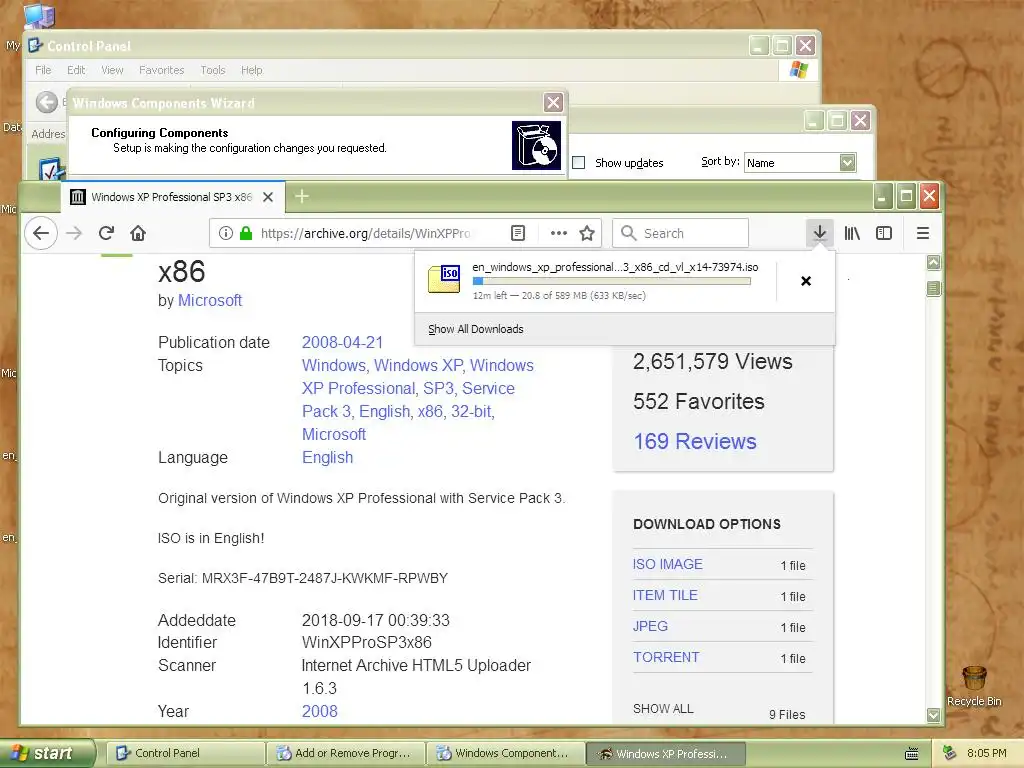This screenshot has height=768, width=1024.
Task: Select ITEM TILE download option
Action: coord(665,595)
